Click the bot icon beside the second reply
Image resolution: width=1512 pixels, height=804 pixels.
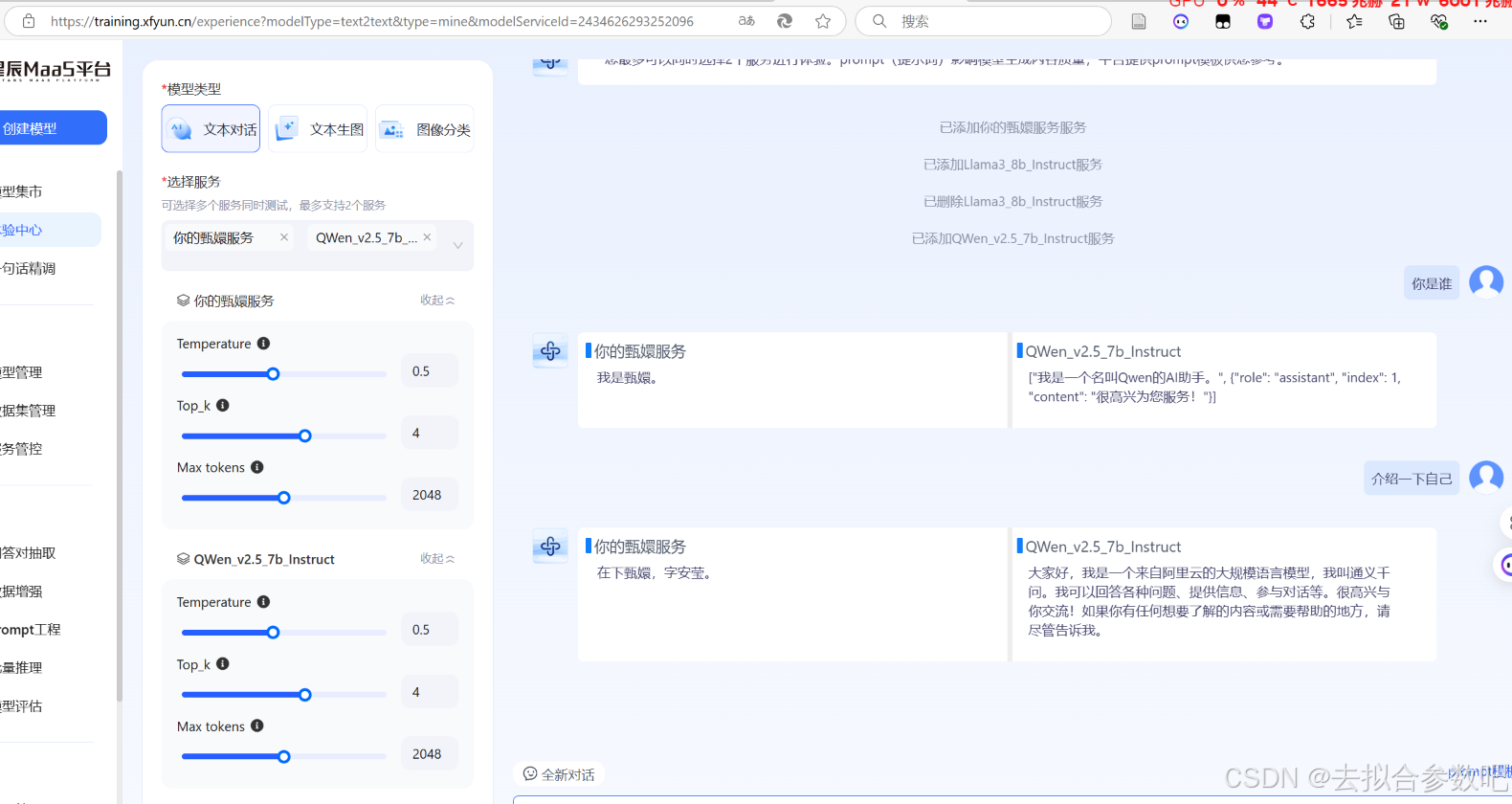[550, 547]
